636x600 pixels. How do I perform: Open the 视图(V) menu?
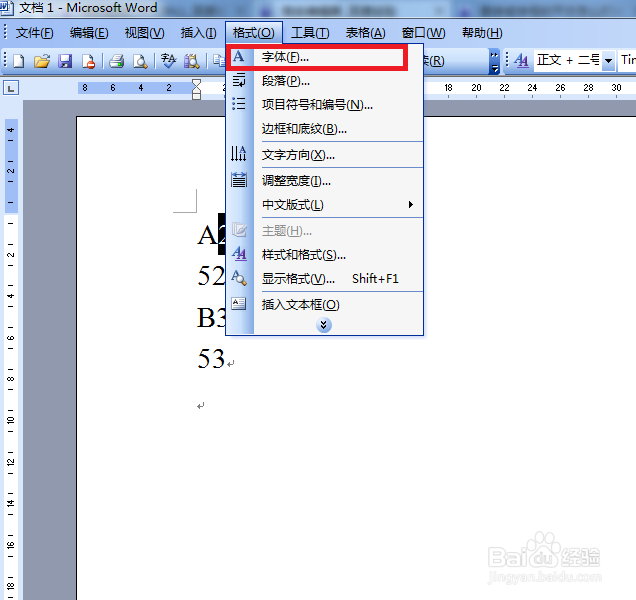144,33
